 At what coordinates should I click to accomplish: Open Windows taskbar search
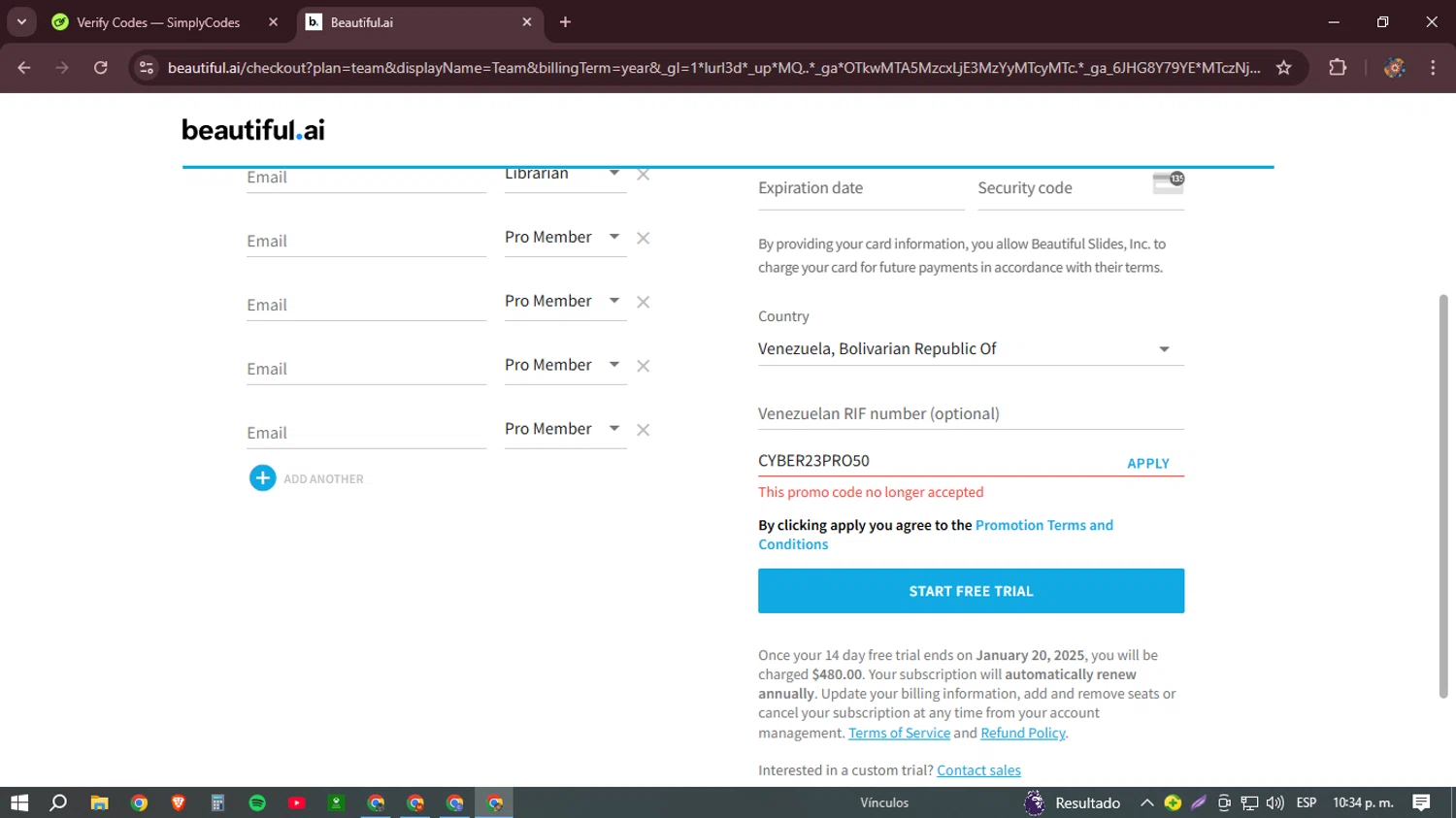pos(59,802)
